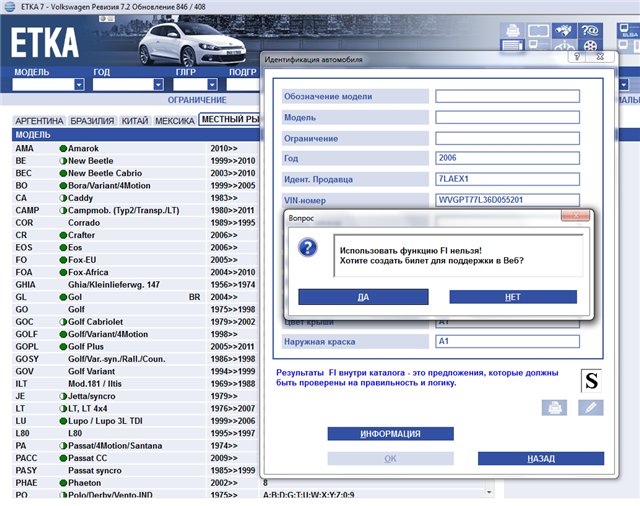Viewport: 640px width, 506px height.
Task: Click the question-mark help button in the Идентификация автомобиля title bar
Action: click(577, 57)
